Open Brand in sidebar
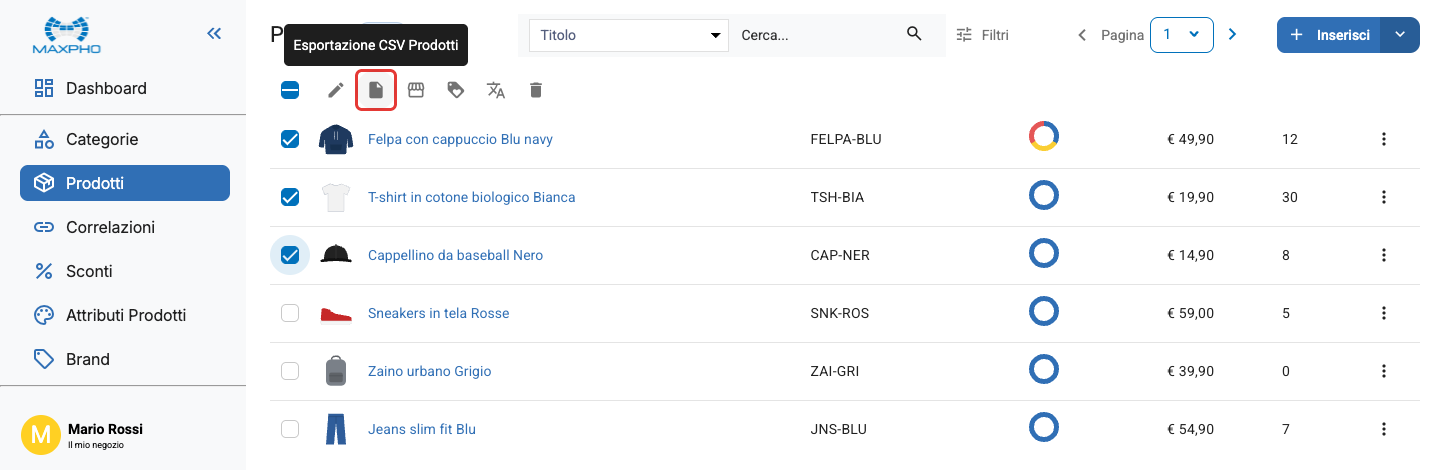The image size is (1440, 470). pos(125,359)
